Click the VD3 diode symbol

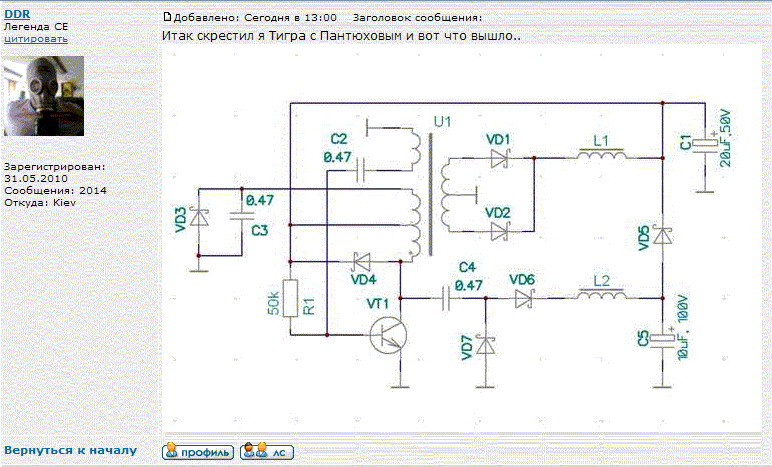pos(199,217)
